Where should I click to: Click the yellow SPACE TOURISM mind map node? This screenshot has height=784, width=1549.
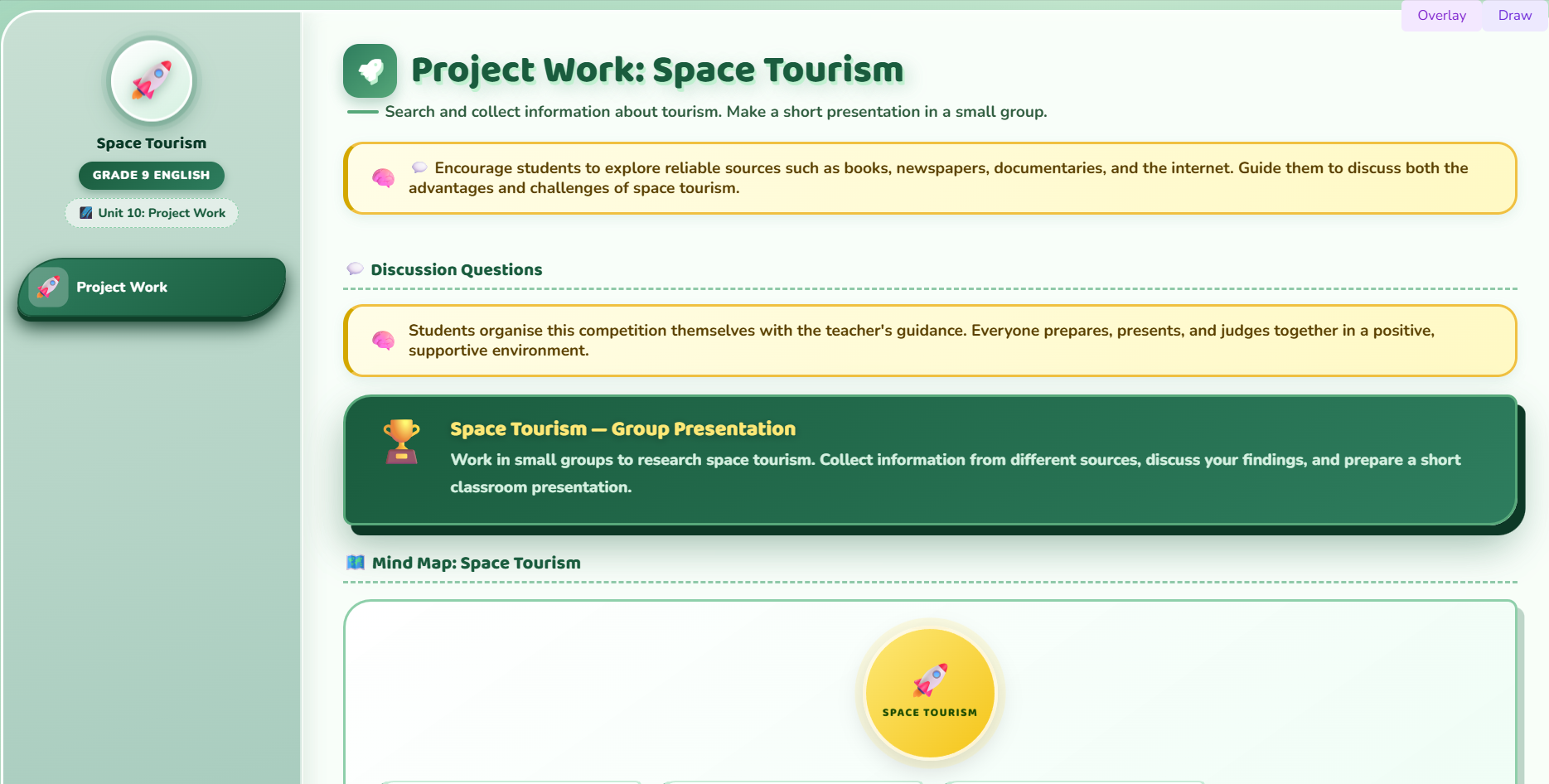(x=930, y=693)
